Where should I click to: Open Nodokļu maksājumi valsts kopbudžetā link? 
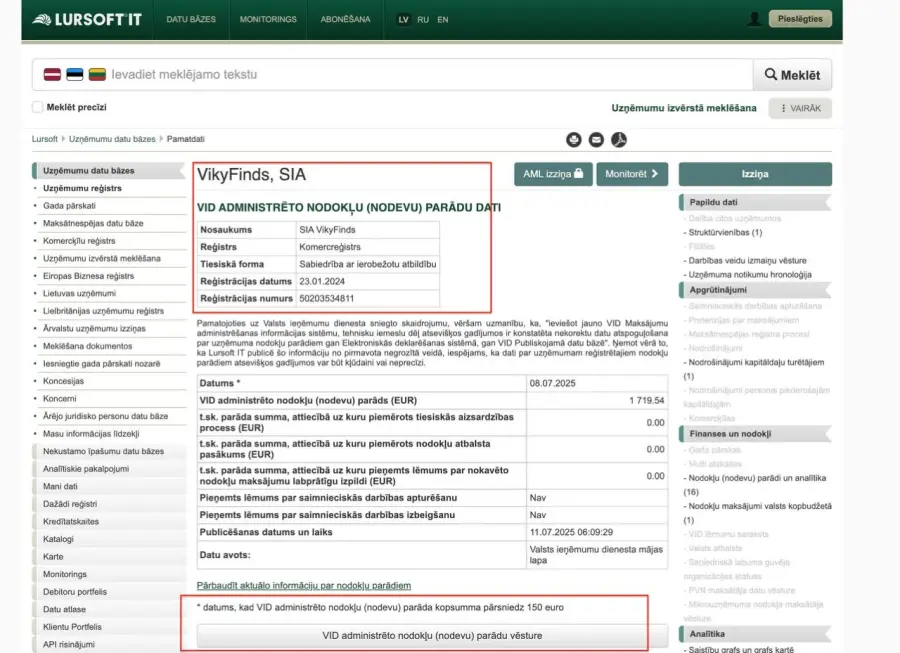pos(758,513)
